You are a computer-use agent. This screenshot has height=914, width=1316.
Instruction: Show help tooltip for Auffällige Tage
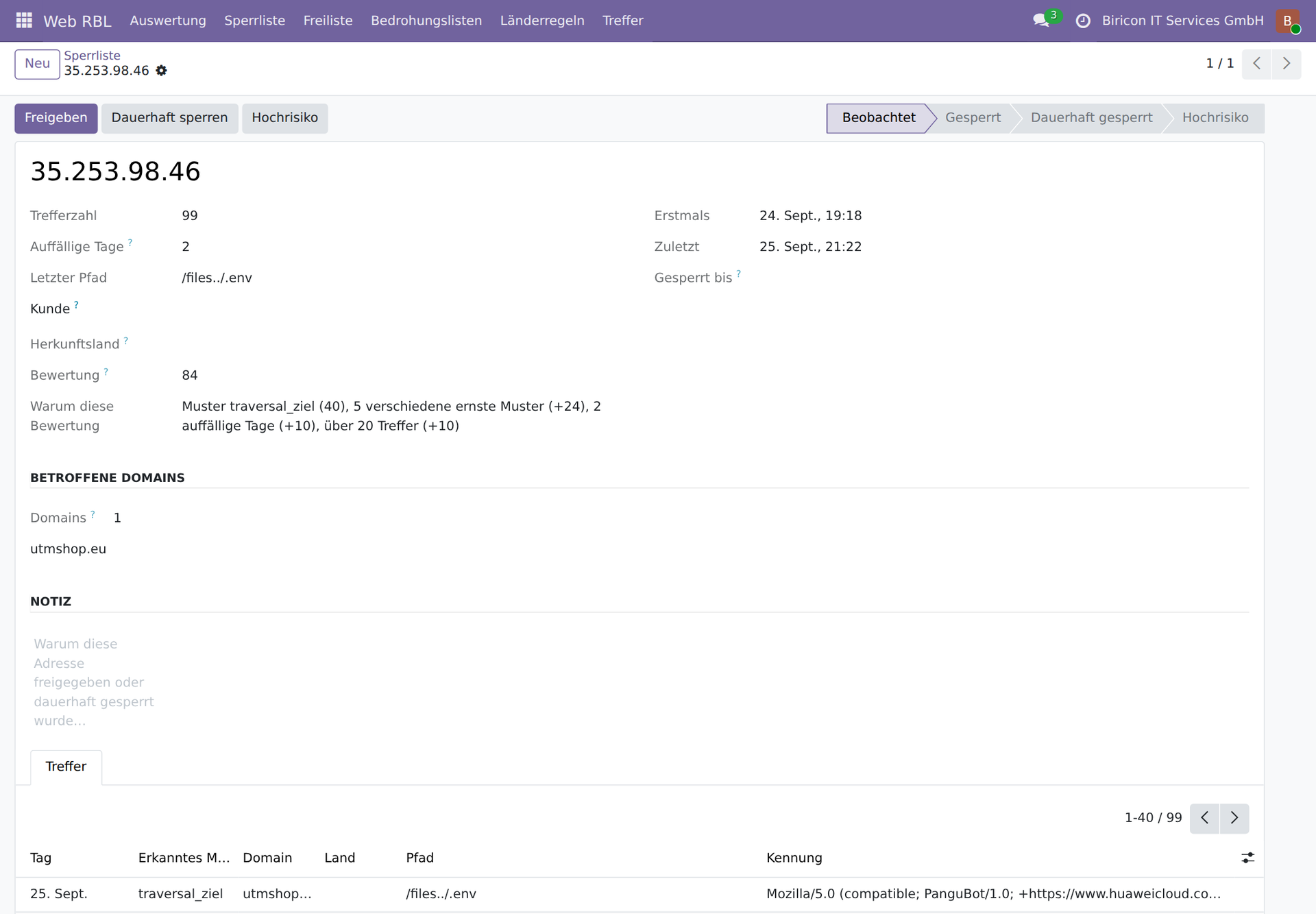coord(130,243)
